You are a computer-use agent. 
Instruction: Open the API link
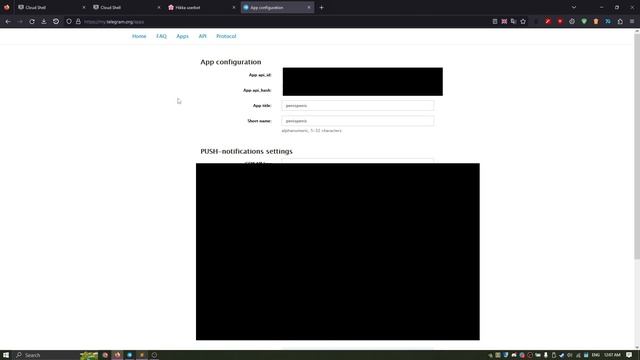202,36
